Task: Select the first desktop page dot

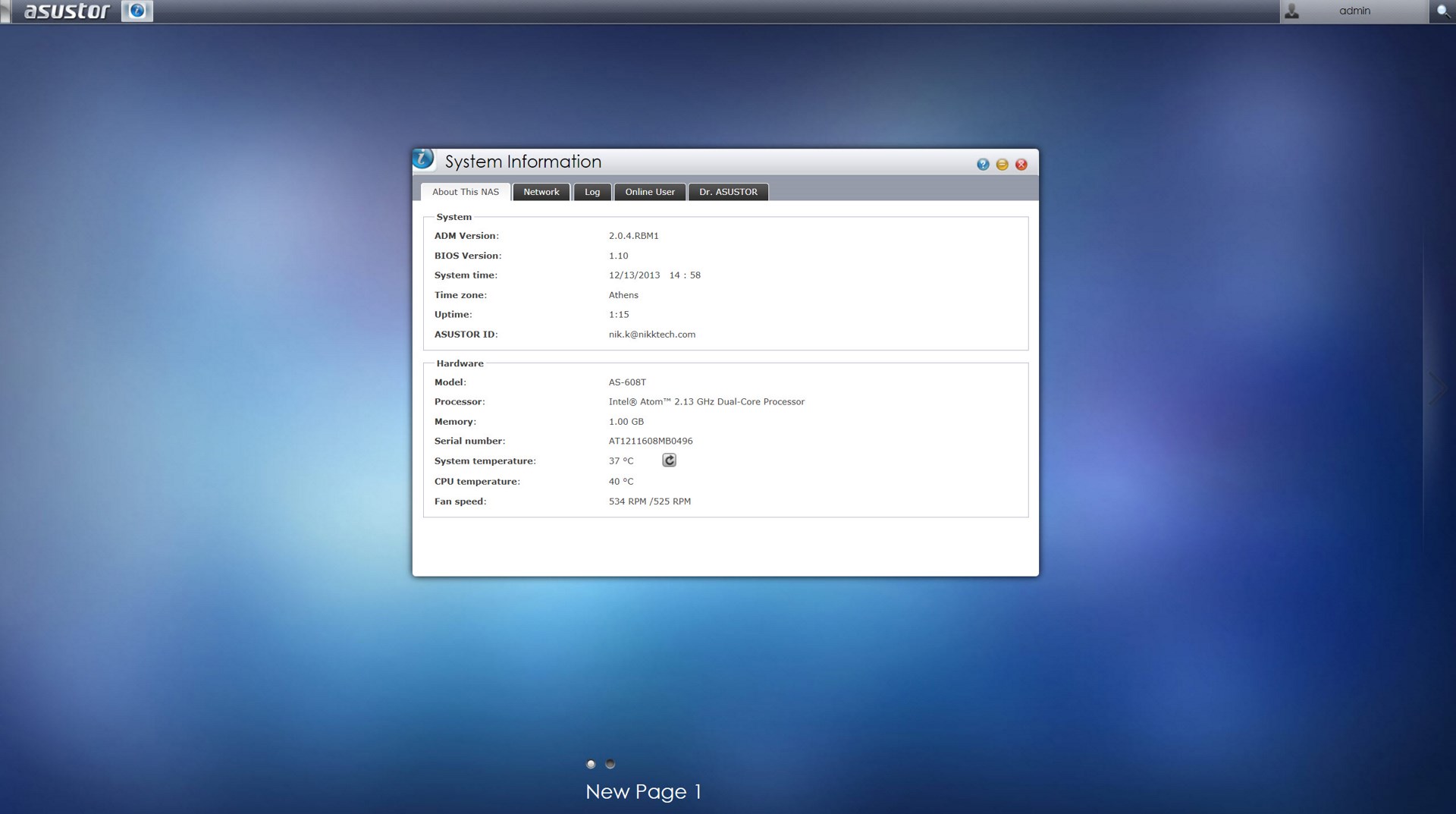Action: [591, 764]
